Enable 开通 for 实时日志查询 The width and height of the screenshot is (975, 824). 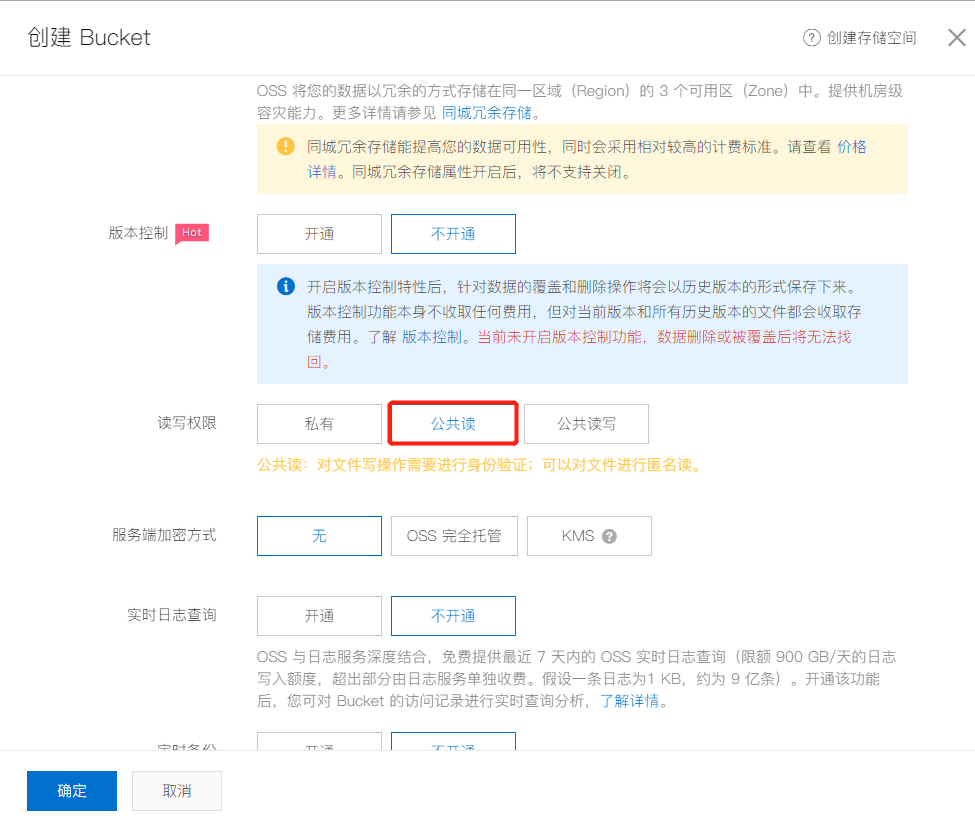click(x=319, y=616)
